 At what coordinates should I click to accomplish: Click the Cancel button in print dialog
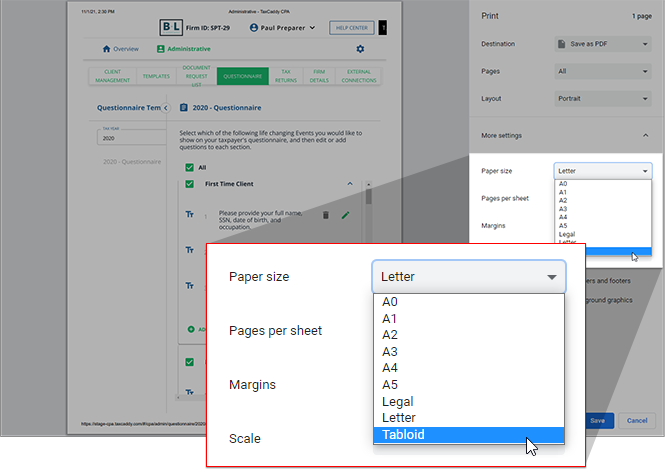tap(636, 421)
